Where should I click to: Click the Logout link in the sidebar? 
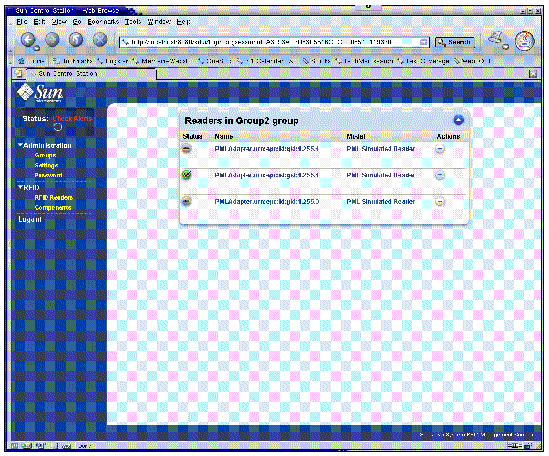coord(30,220)
